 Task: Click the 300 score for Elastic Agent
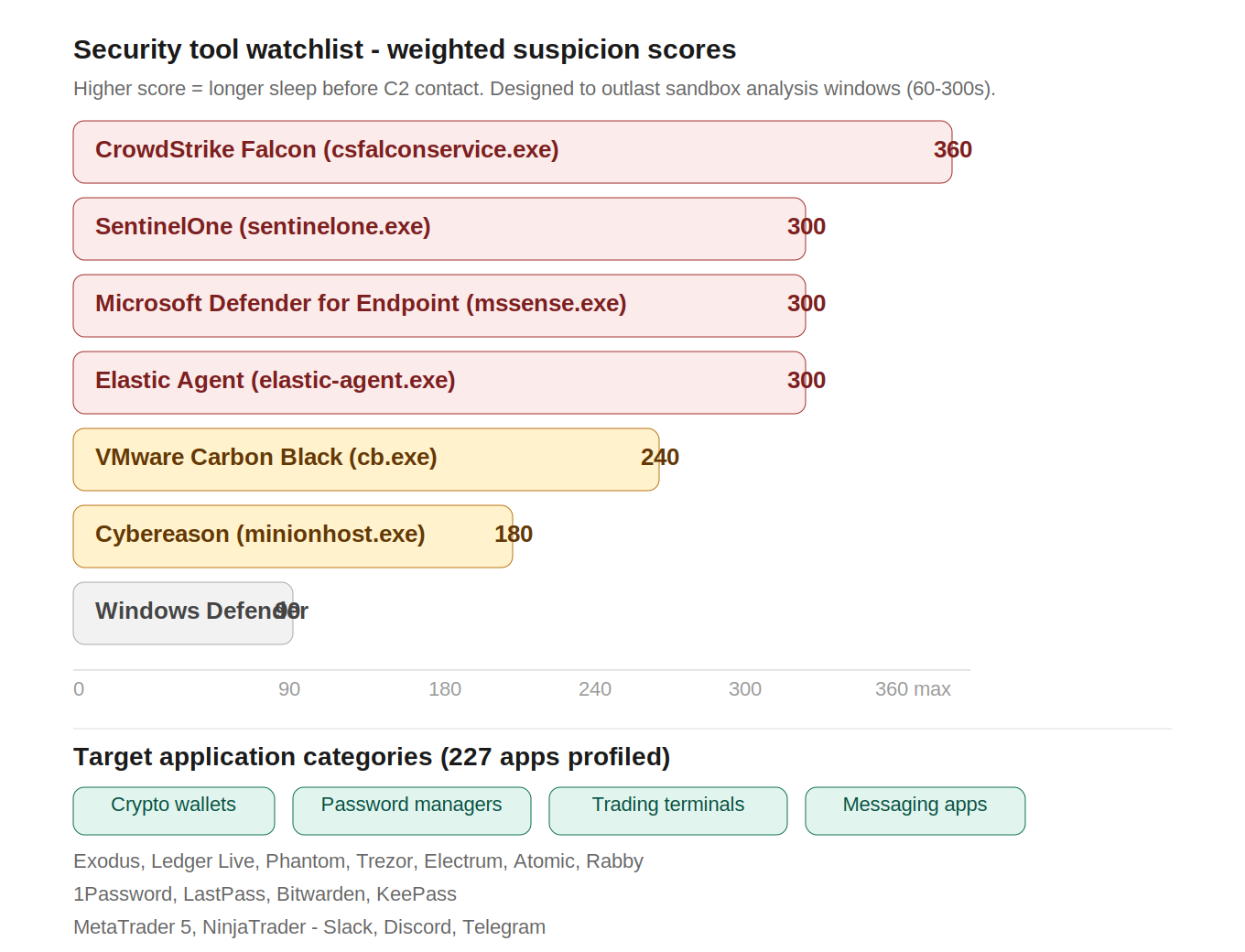click(x=807, y=381)
